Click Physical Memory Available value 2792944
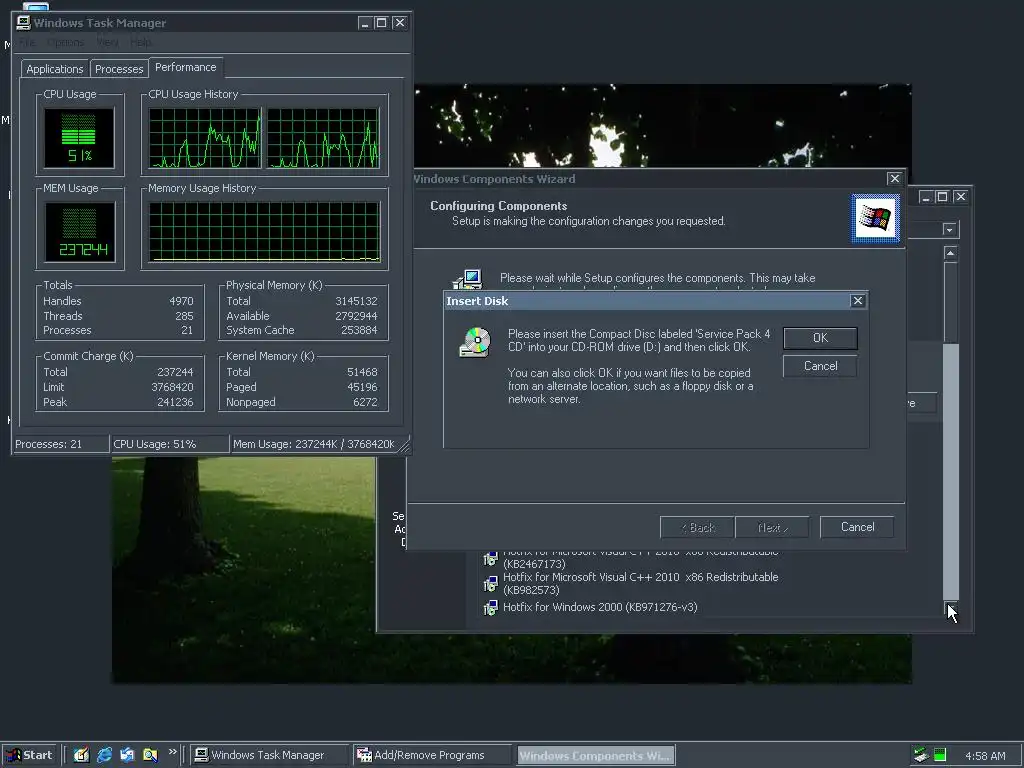 click(356, 316)
